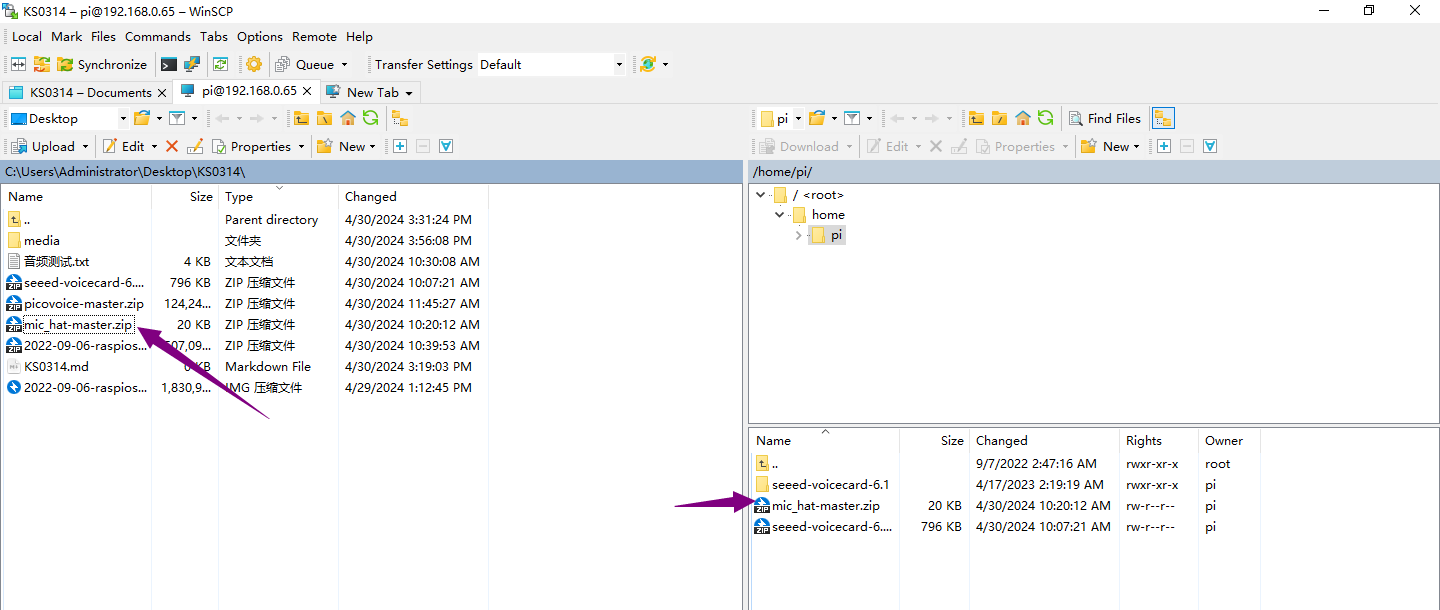This screenshot has width=1440, height=610.
Task: Click the local New button
Action: point(343,146)
